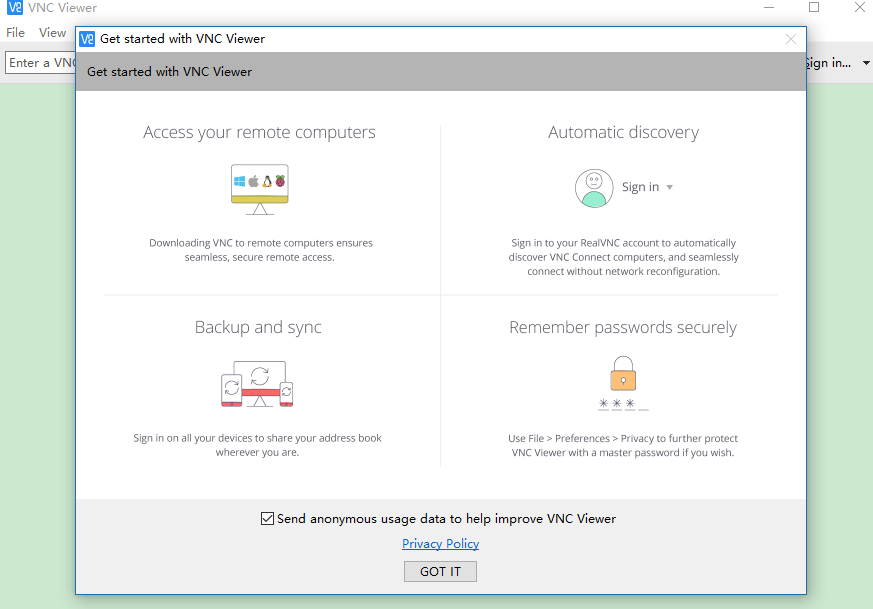
Task: Click the masked password asterisks graphic
Action: click(622, 404)
